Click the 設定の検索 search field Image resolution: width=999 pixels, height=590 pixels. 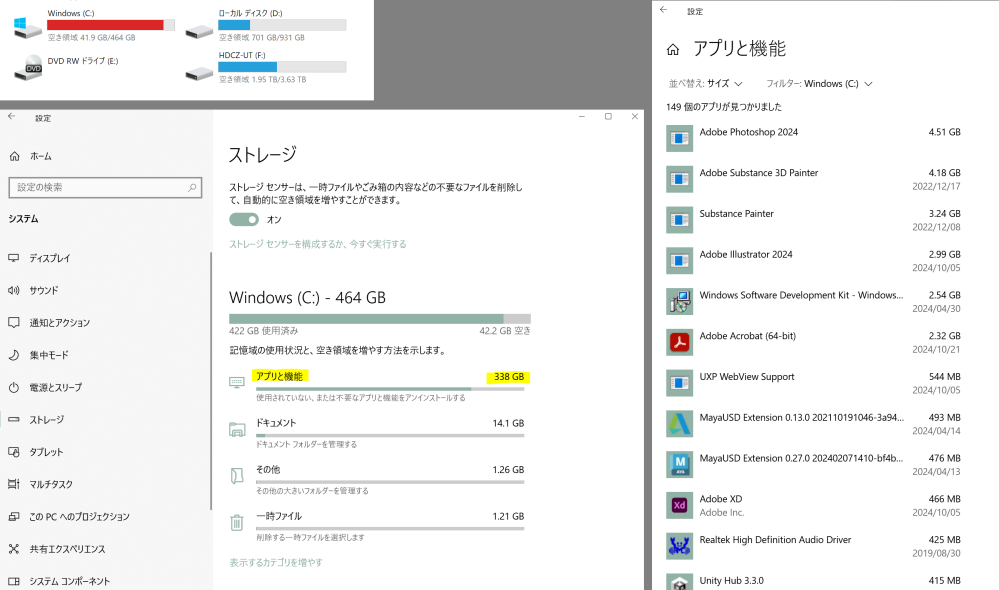100,187
